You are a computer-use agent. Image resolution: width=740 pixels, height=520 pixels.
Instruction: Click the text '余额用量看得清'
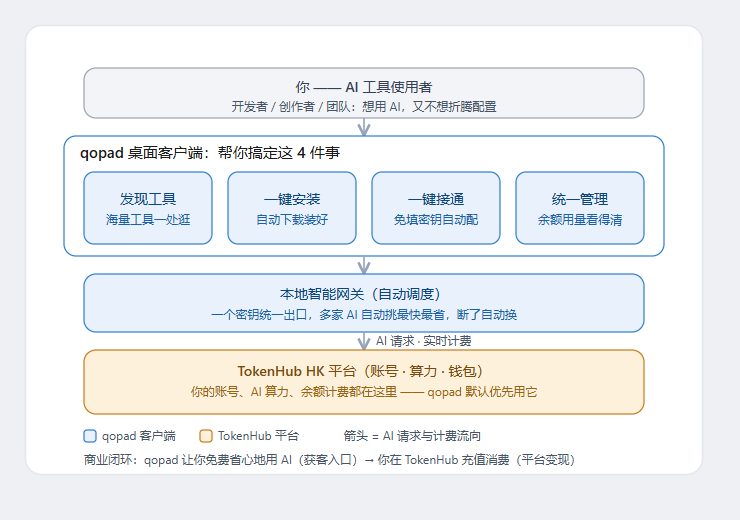click(x=580, y=219)
